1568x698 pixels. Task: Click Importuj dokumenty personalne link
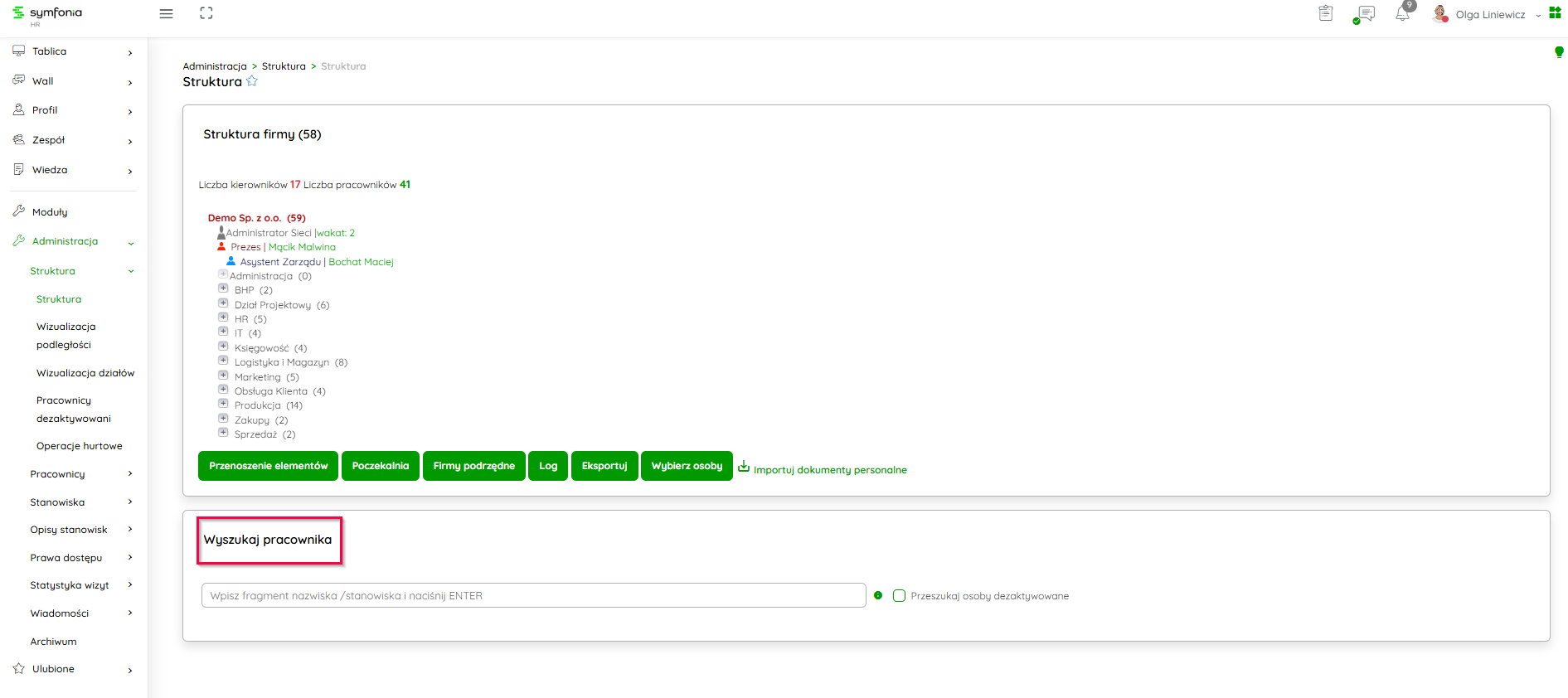pyautogui.click(x=829, y=470)
